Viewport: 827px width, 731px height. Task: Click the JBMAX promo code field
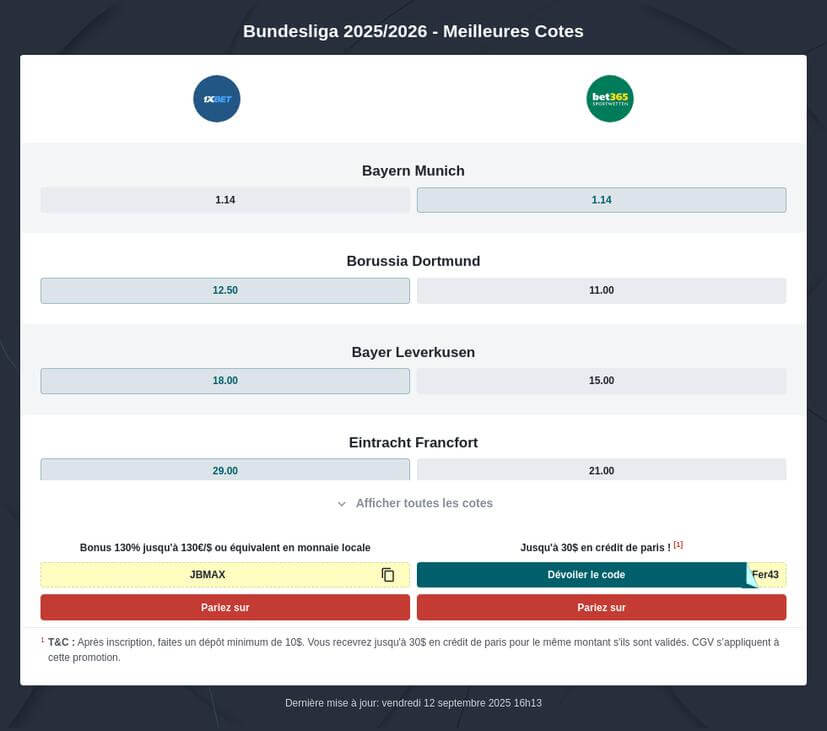pyautogui.click(x=225, y=575)
